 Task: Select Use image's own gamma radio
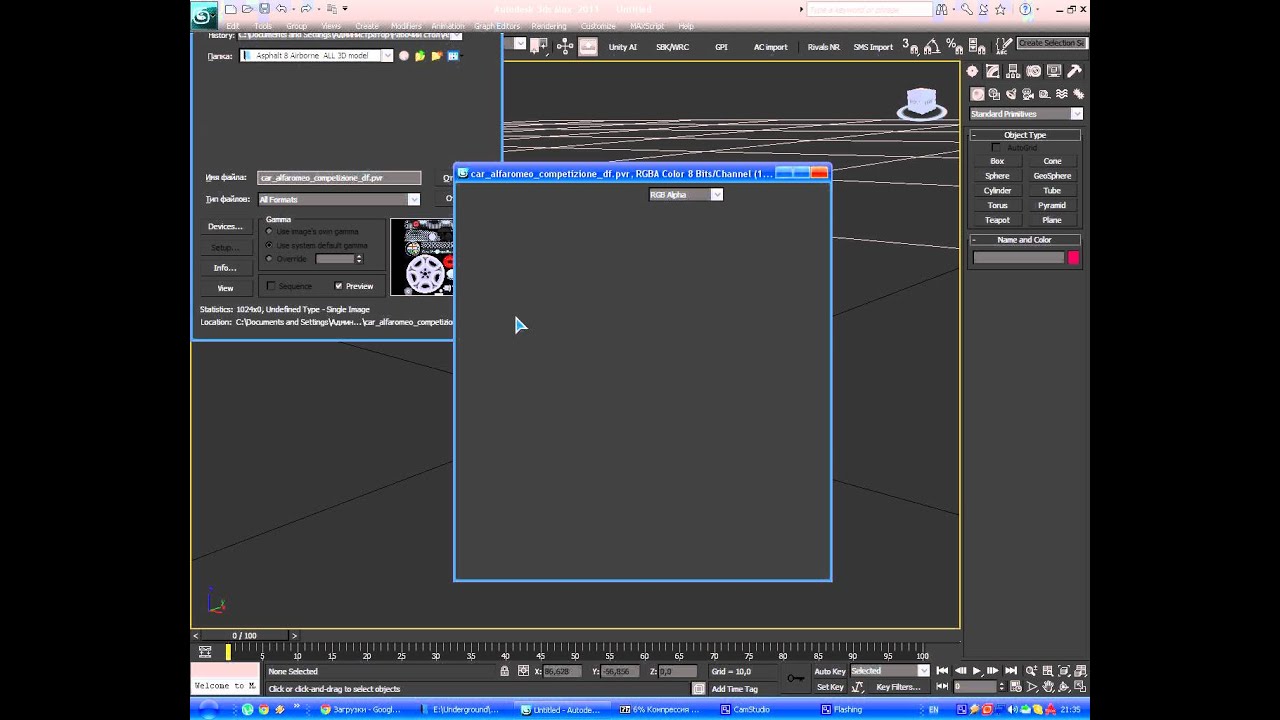(269, 231)
